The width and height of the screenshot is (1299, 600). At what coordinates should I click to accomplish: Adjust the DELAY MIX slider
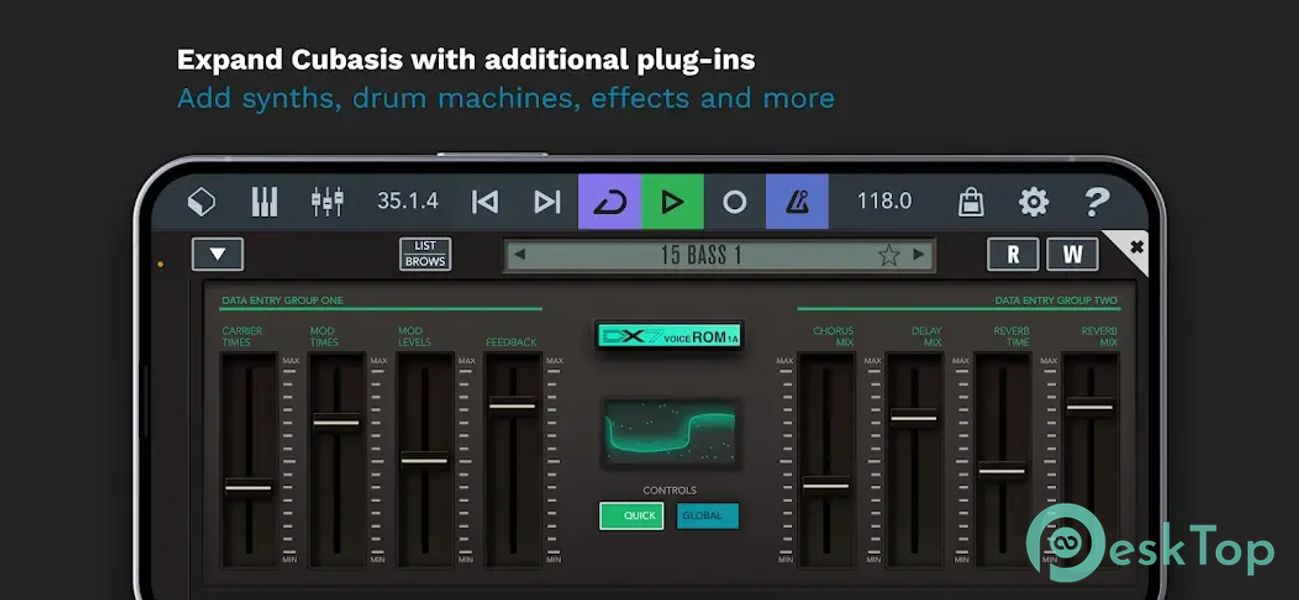tap(914, 418)
